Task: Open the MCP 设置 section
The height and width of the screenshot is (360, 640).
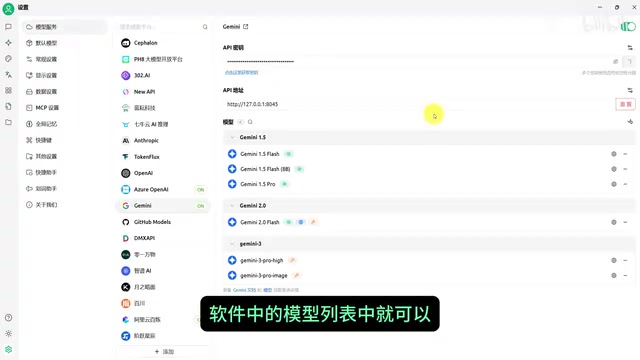Action: click(64, 108)
